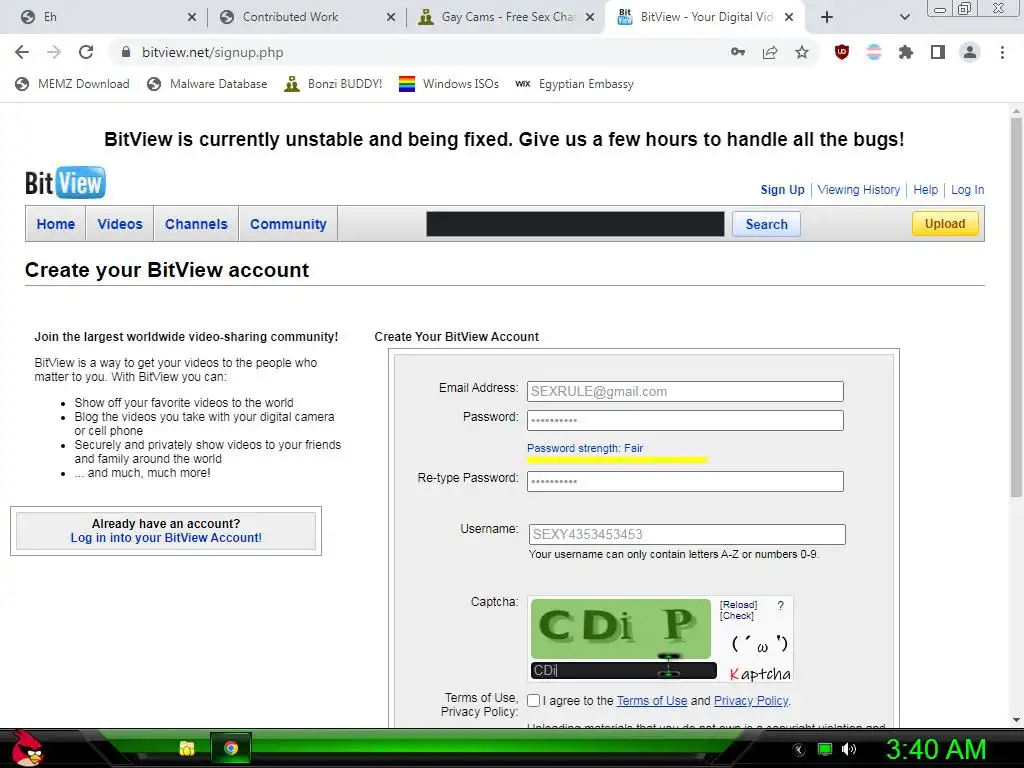Open the File Explorer taskbar icon
This screenshot has width=1024, height=768.
point(187,748)
